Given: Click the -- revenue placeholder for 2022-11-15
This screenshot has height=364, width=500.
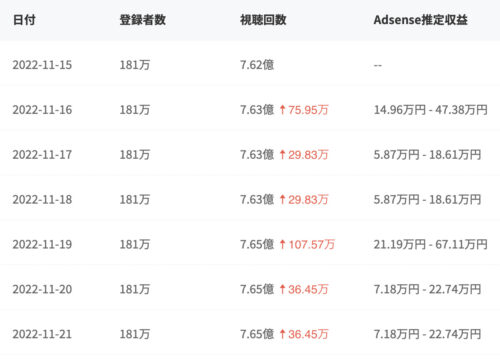Looking at the screenshot, I should tap(378, 65).
